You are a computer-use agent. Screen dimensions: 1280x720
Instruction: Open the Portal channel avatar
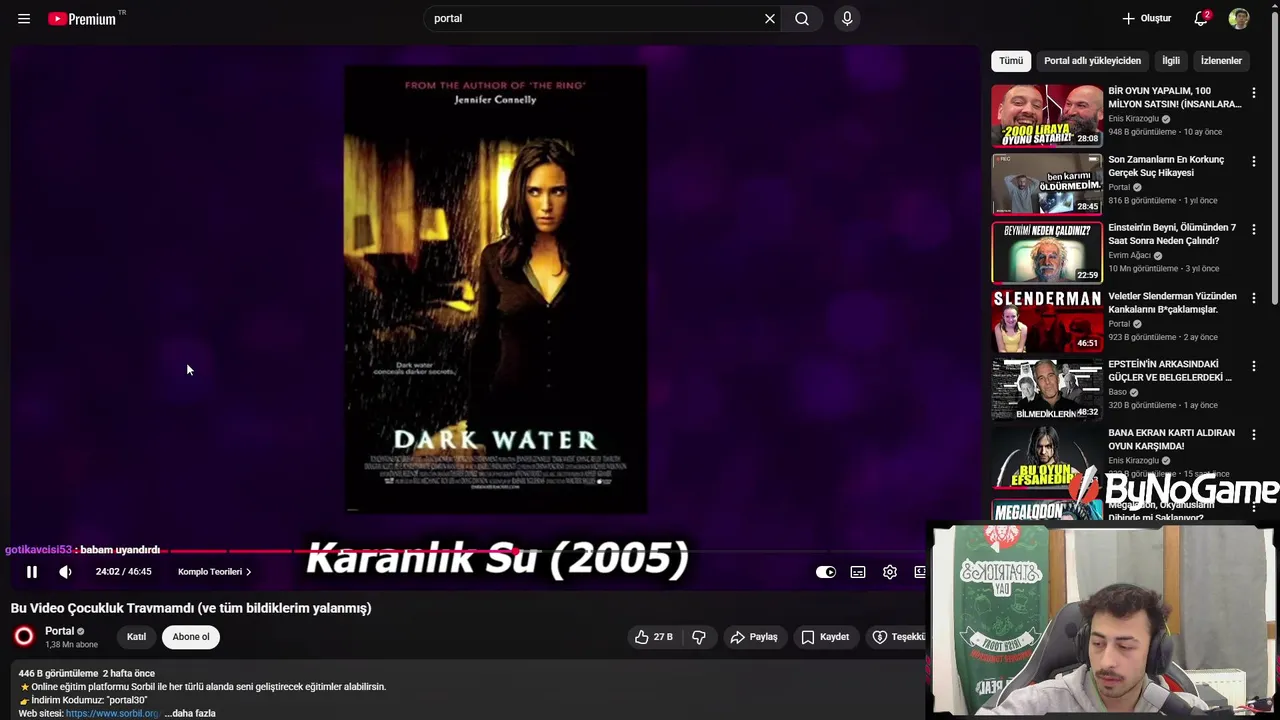[24, 636]
